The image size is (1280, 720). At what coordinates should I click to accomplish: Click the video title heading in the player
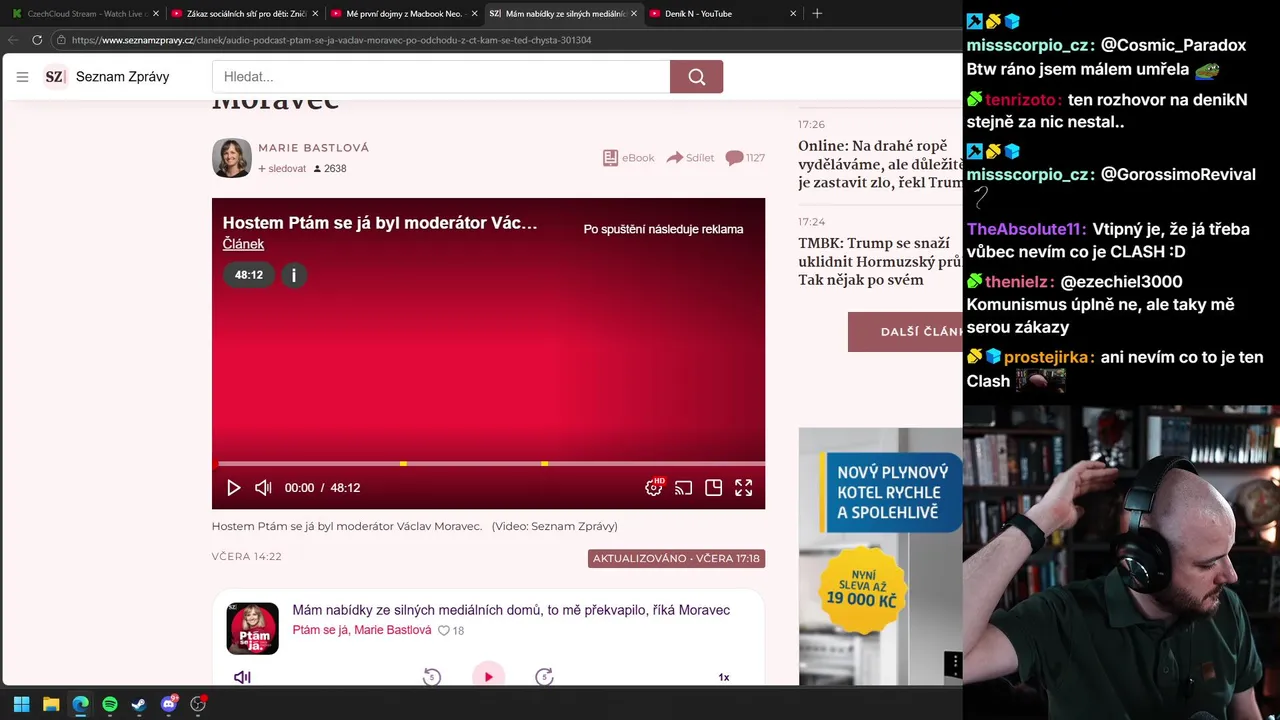380,223
